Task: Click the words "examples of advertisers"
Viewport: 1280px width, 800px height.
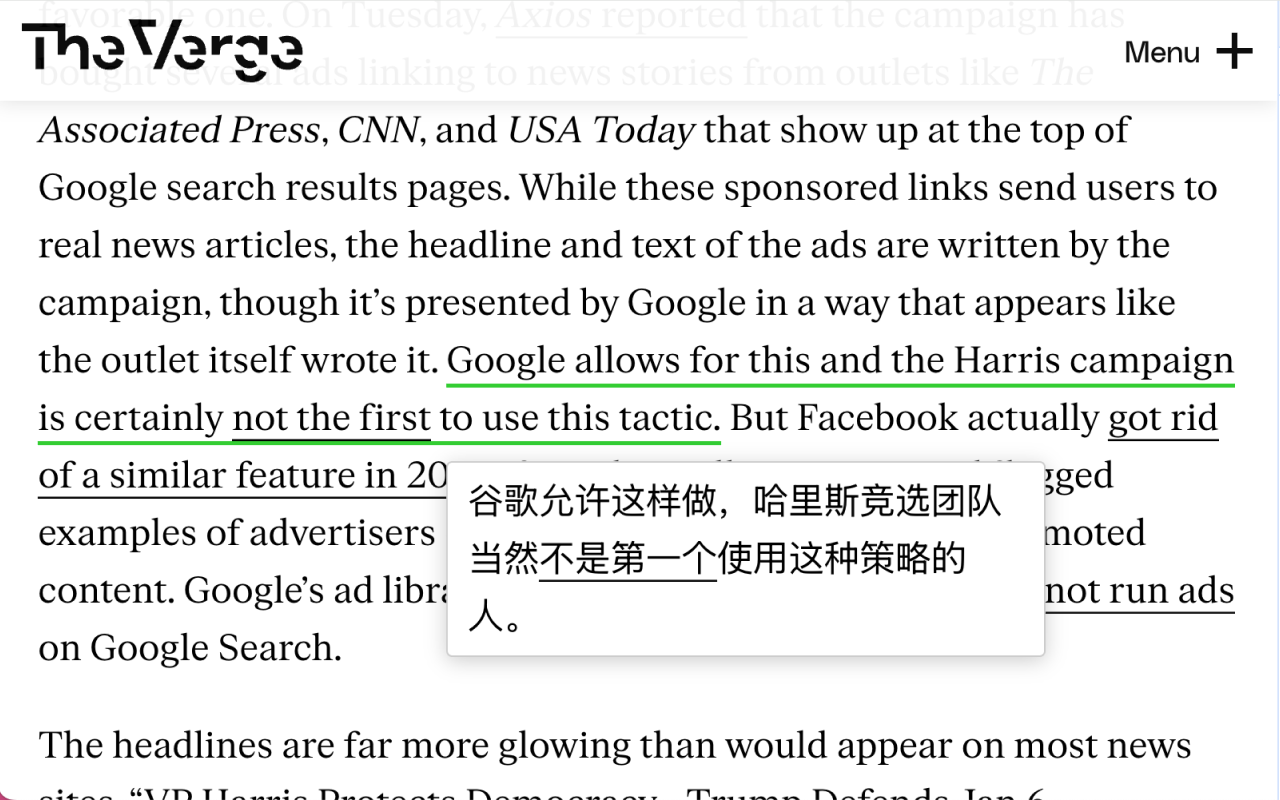Action: coord(237,533)
